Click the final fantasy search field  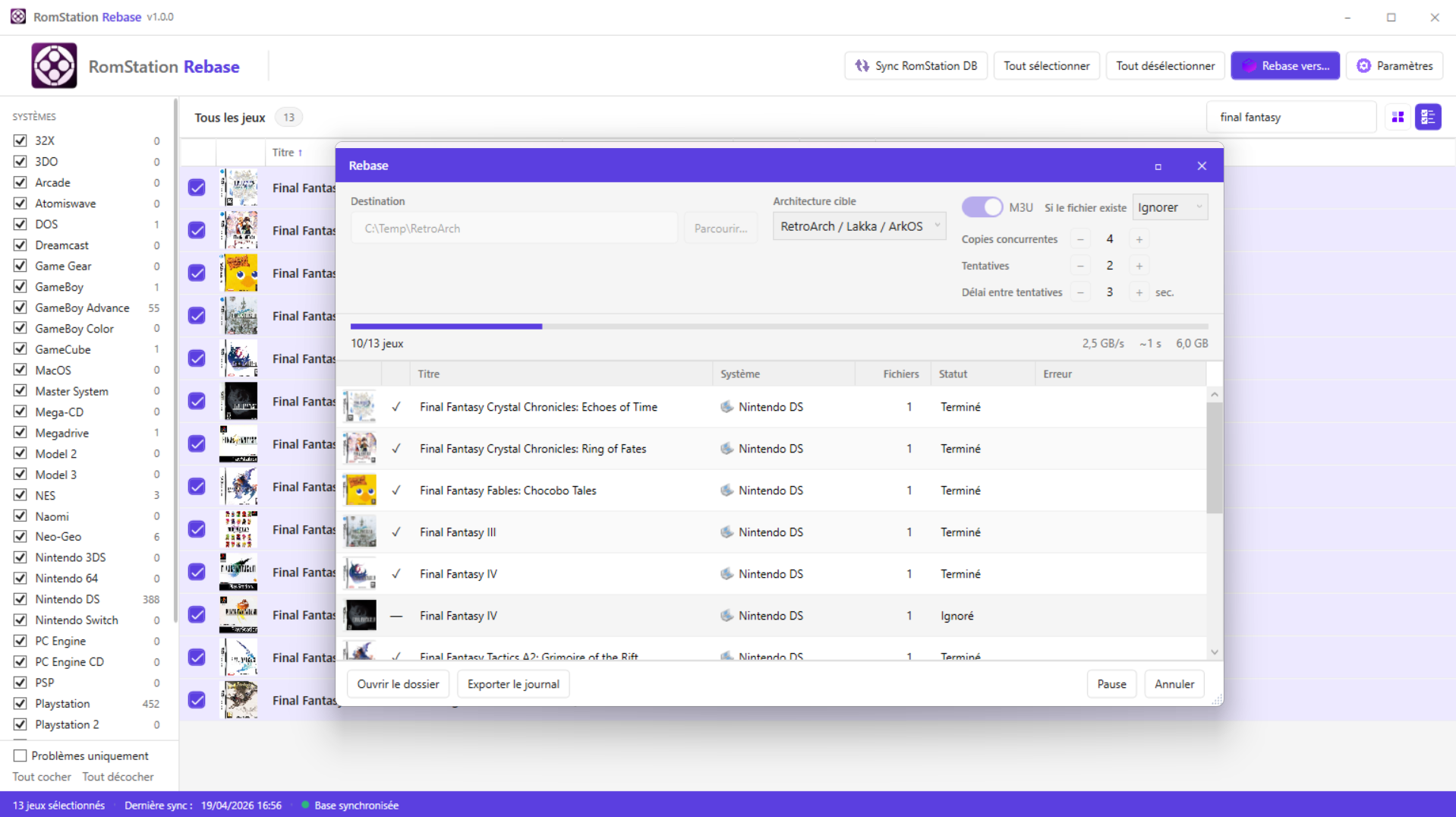(1291, 117)
